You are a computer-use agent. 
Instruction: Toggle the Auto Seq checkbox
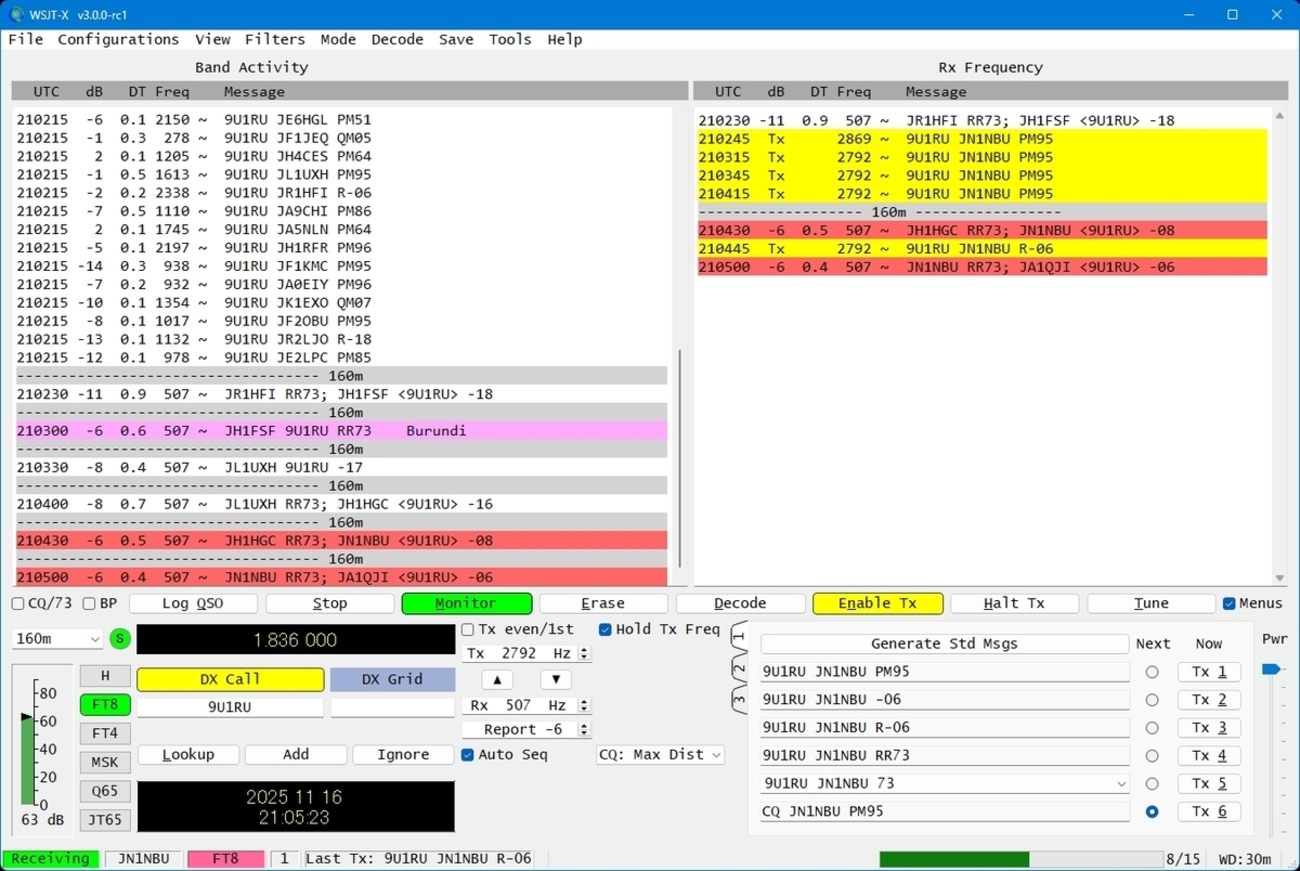click(x=468, y=755)
